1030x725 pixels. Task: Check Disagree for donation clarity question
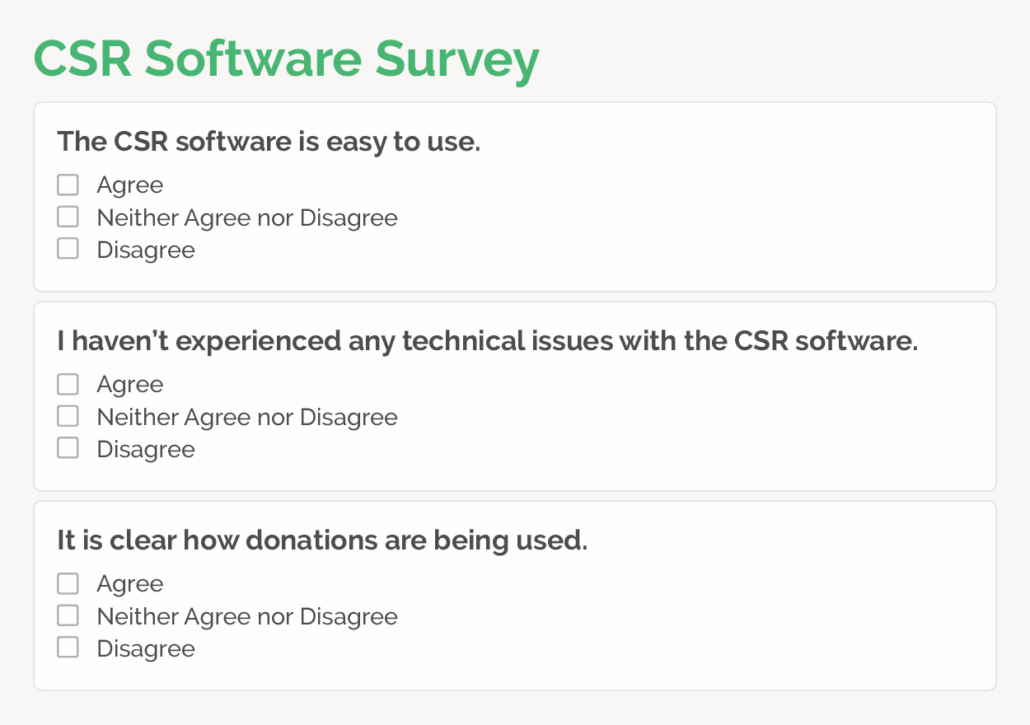coord(67,646)
